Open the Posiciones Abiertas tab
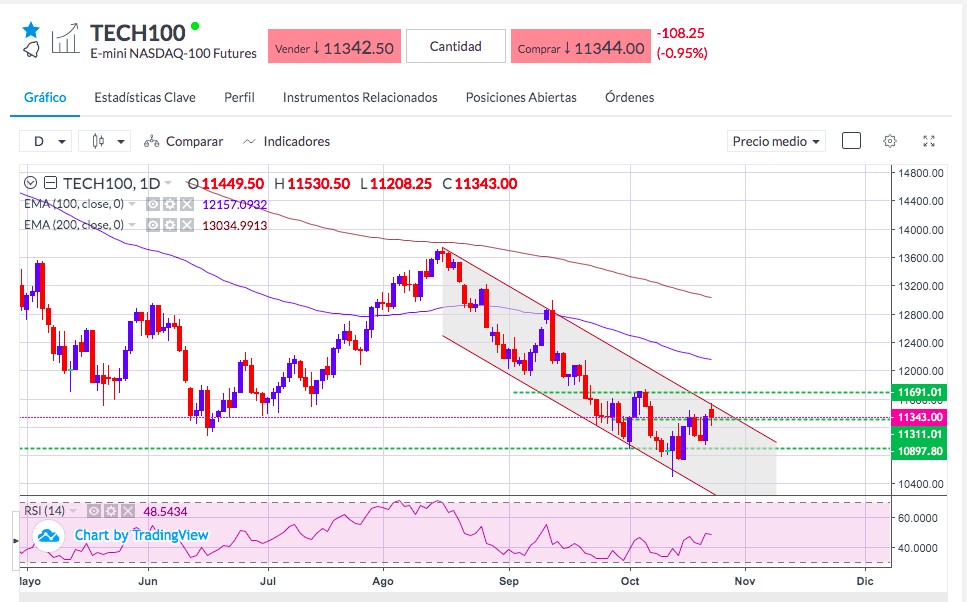The width and height of the screenshot is (967, 602). (521, 97)
